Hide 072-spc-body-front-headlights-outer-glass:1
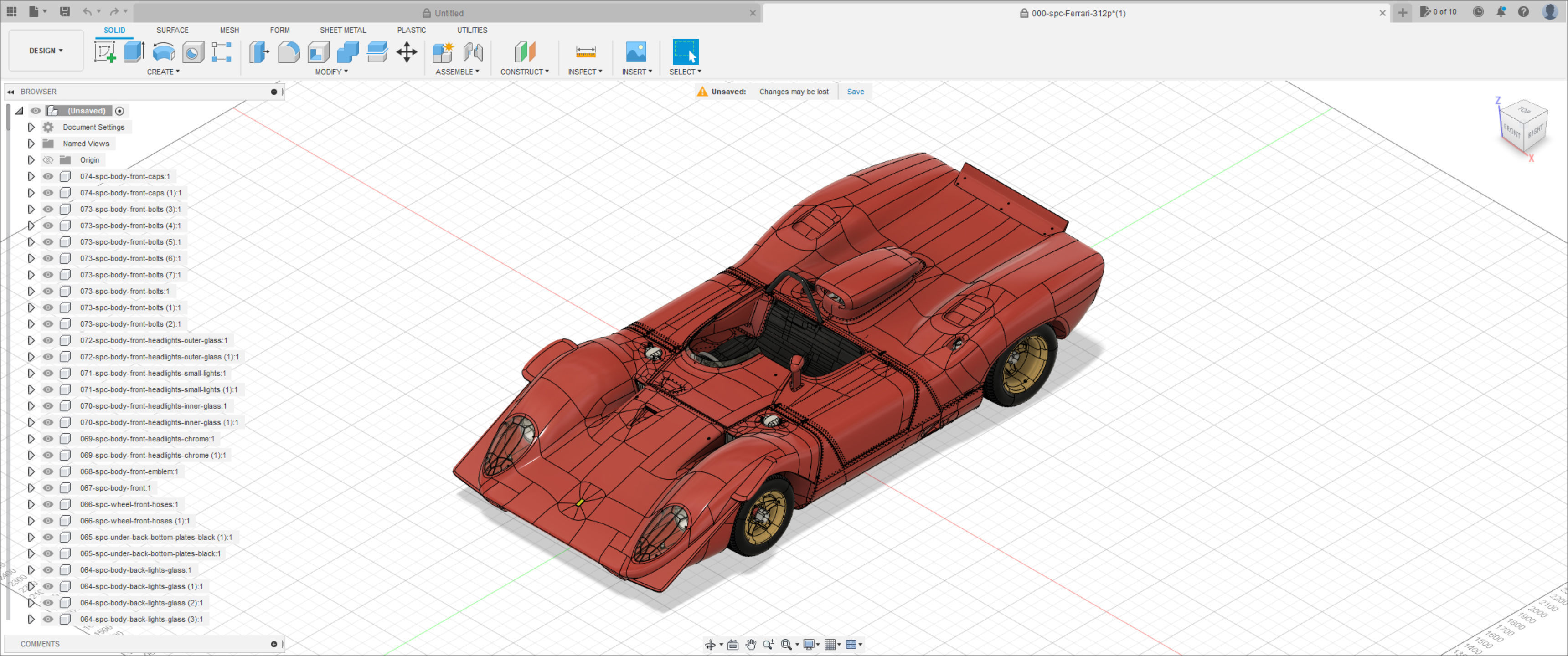Viewport: 1568px width, 656px height. pos(48,341)
